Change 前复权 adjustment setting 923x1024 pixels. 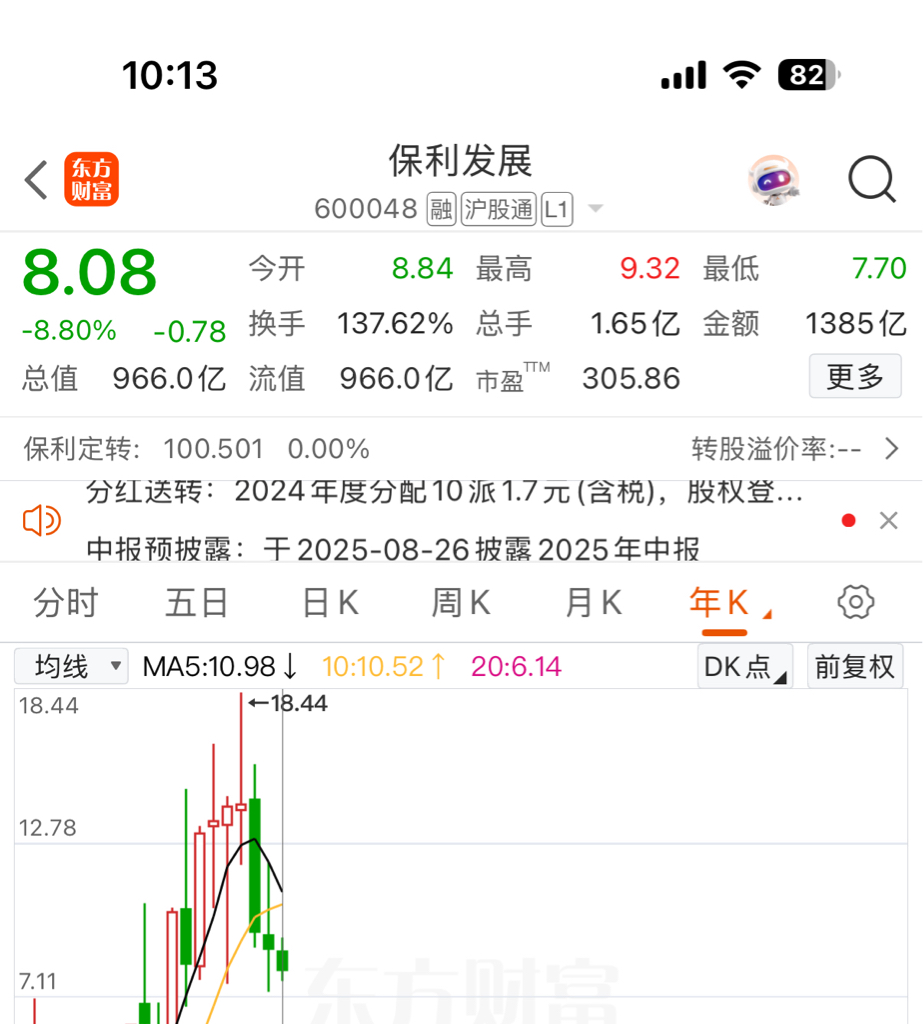[x=855, y=667]
